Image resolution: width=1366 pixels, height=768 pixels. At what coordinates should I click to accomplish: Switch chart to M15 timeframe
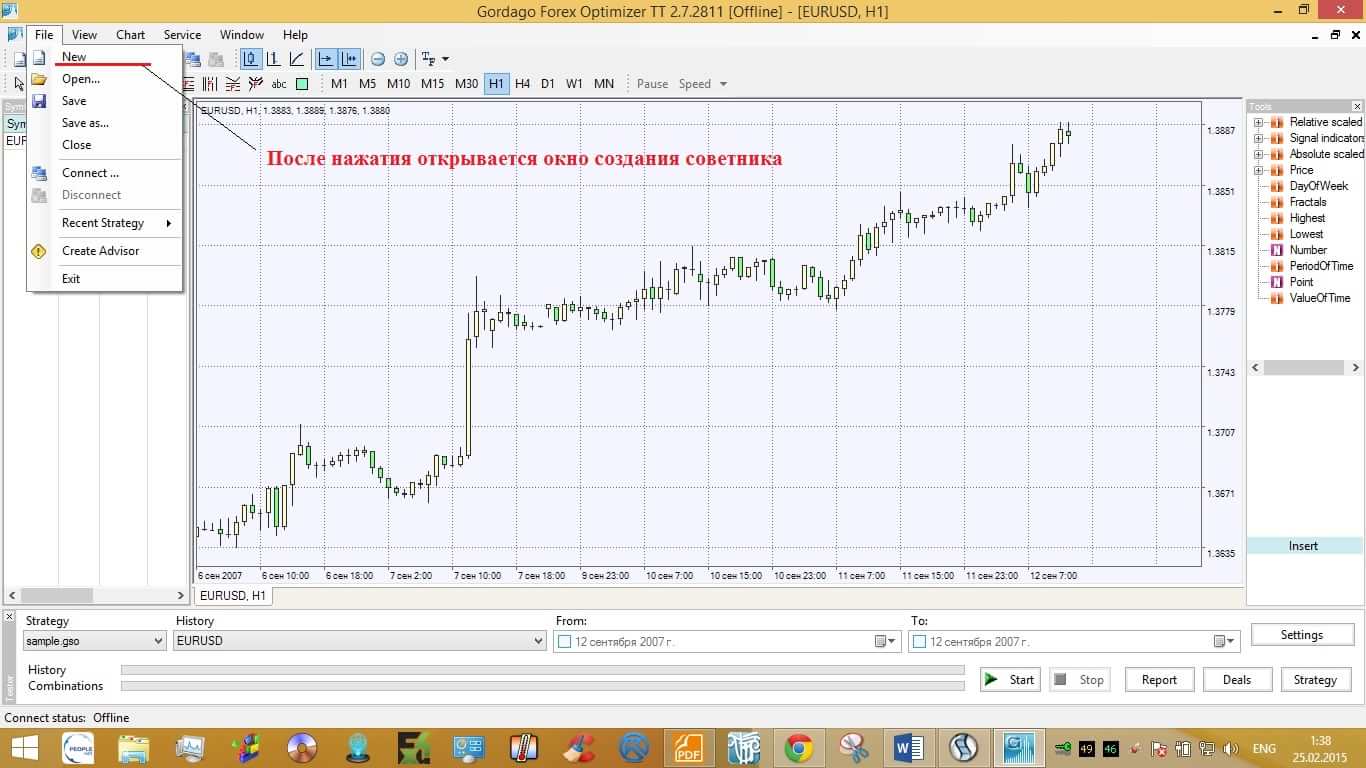(433, 84)
